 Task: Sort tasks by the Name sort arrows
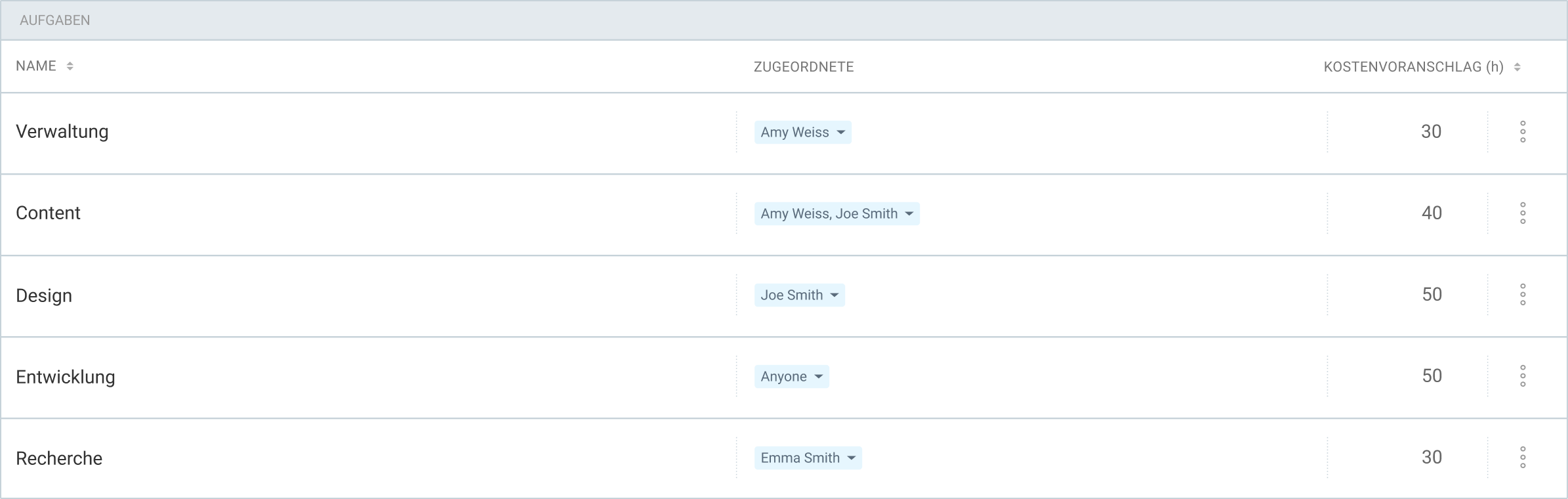(x=70, y=66)
